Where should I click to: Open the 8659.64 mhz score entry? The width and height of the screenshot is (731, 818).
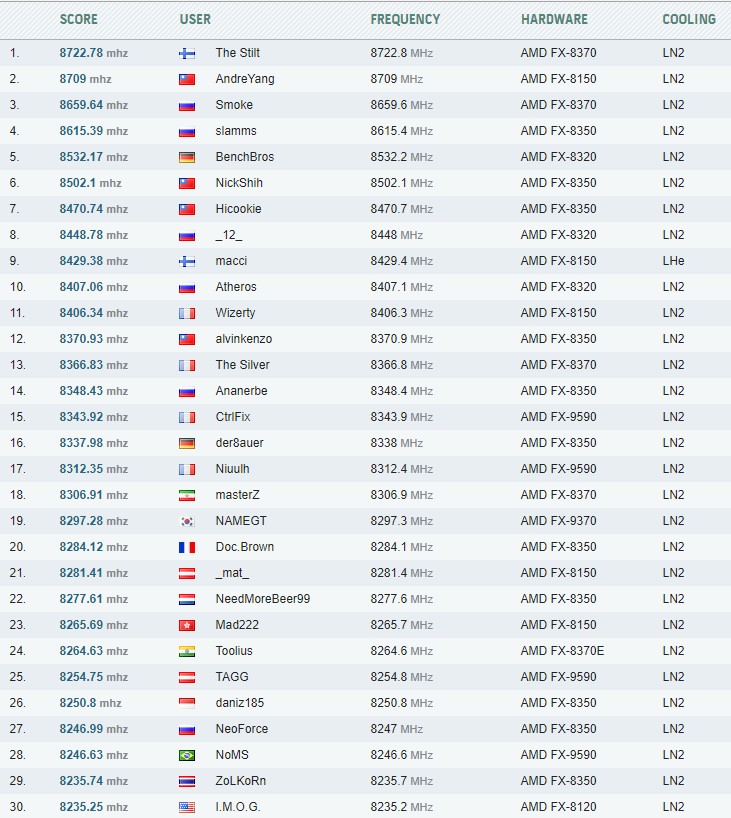[93, 105]
